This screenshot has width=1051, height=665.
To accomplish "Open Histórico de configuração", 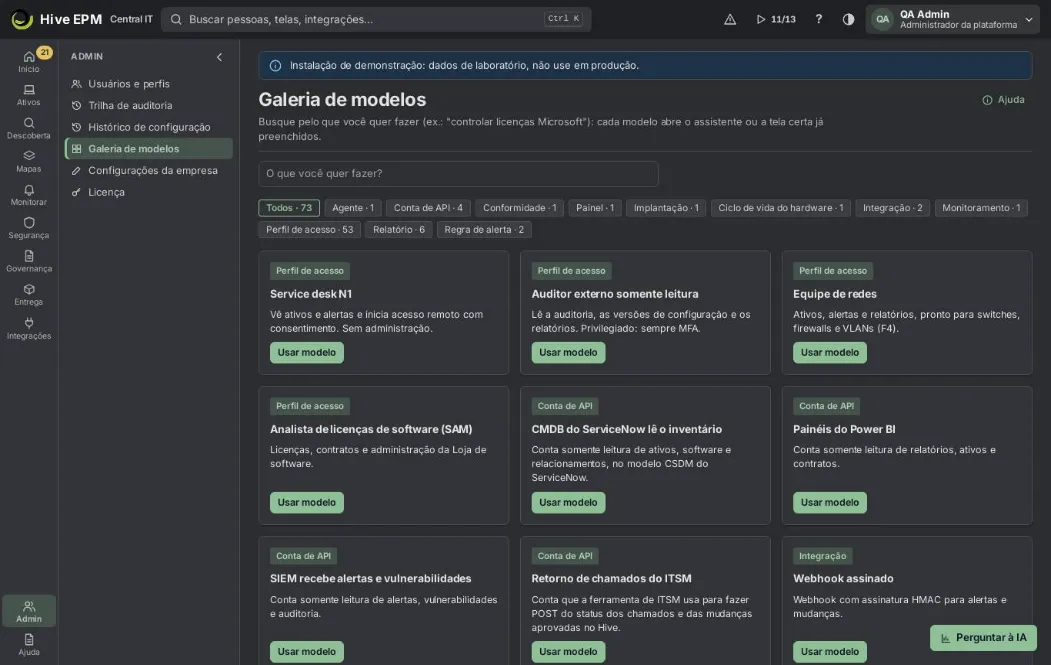I will point(149,127).
